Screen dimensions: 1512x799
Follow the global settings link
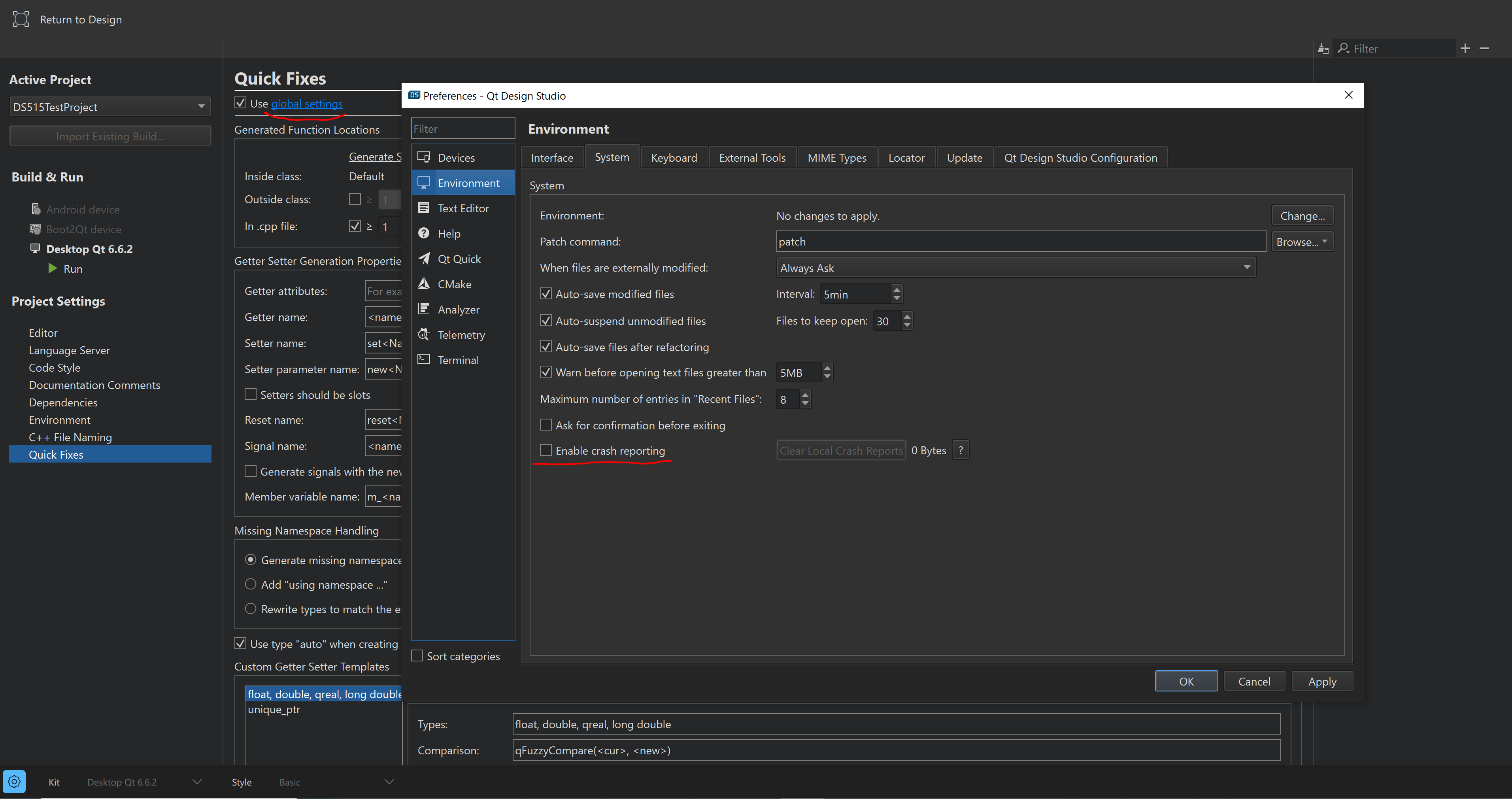click(x=306, y=103)
